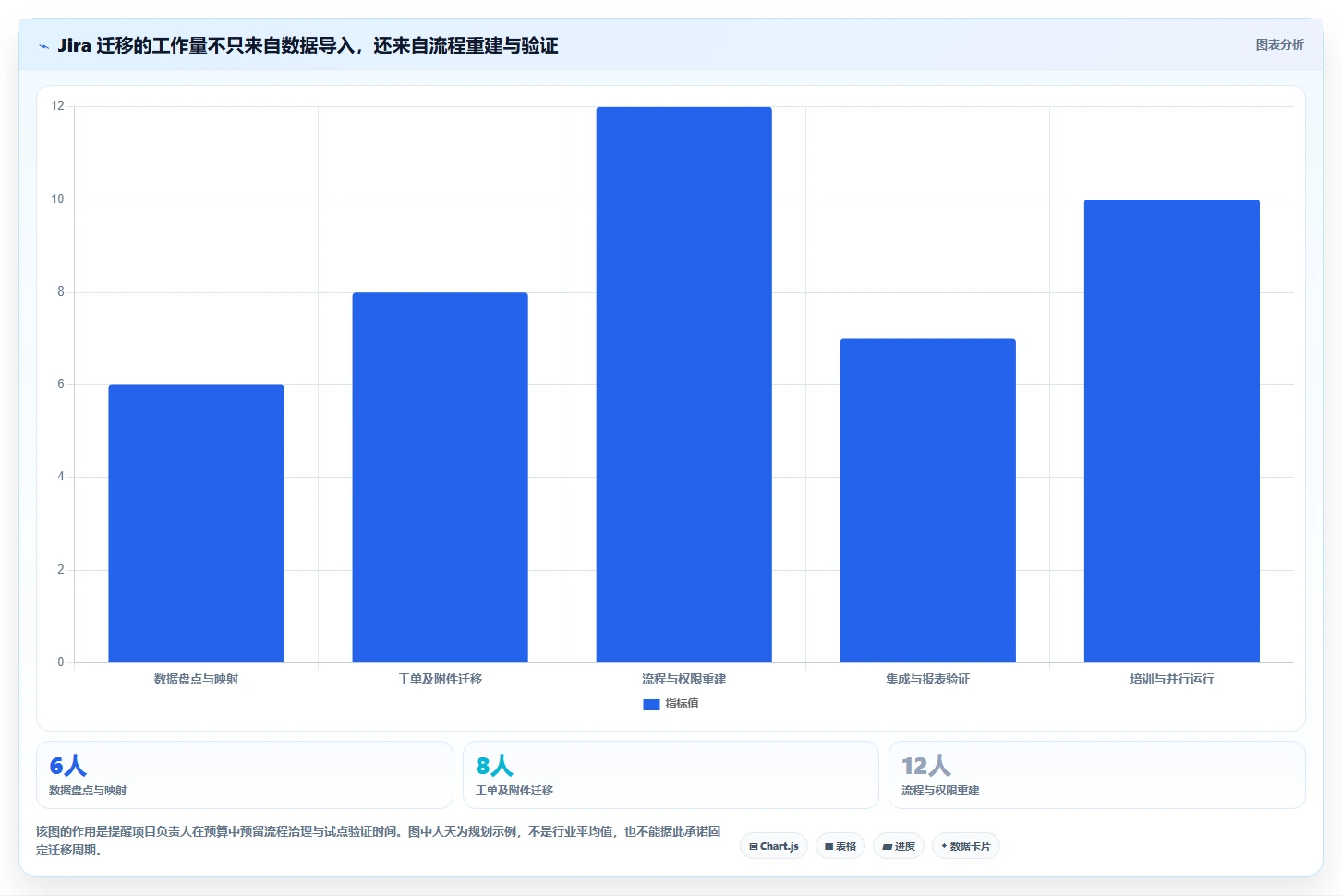Select the Jira 迁移 heading text
This screenshot has width=1342, height=896.
click(308, 45)
